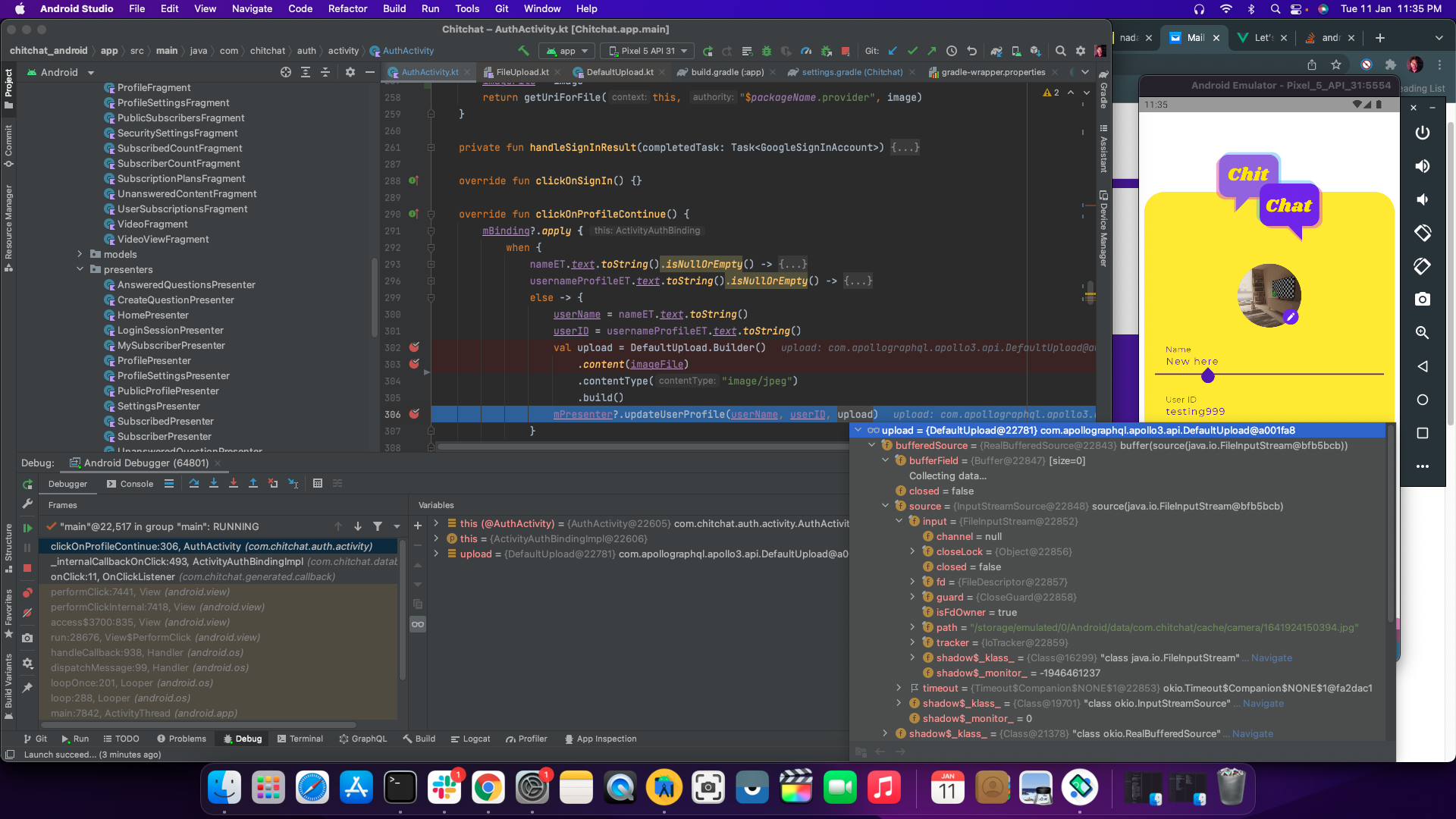
Task: Switch to the DefaultUpload.kt editor tab
Action: [x=620, y=72]
